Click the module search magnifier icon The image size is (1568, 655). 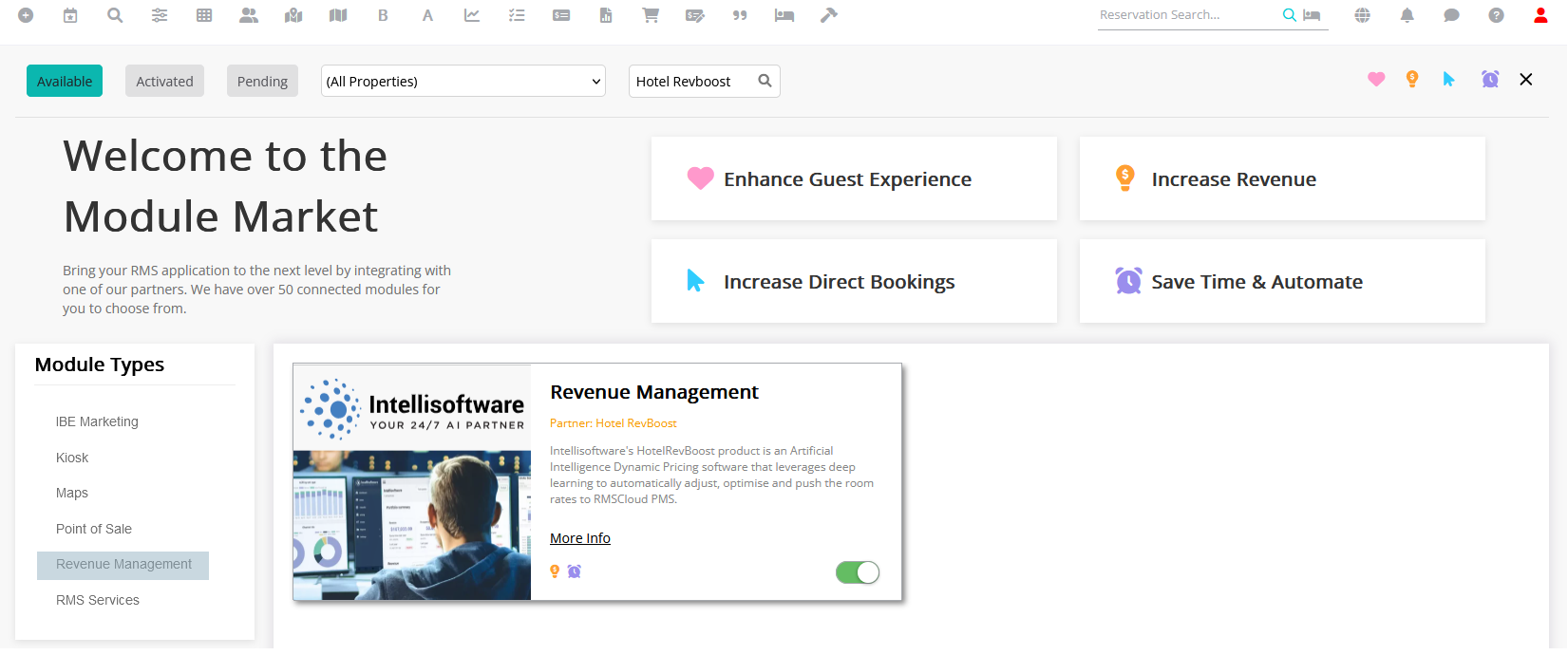point(765,81)
